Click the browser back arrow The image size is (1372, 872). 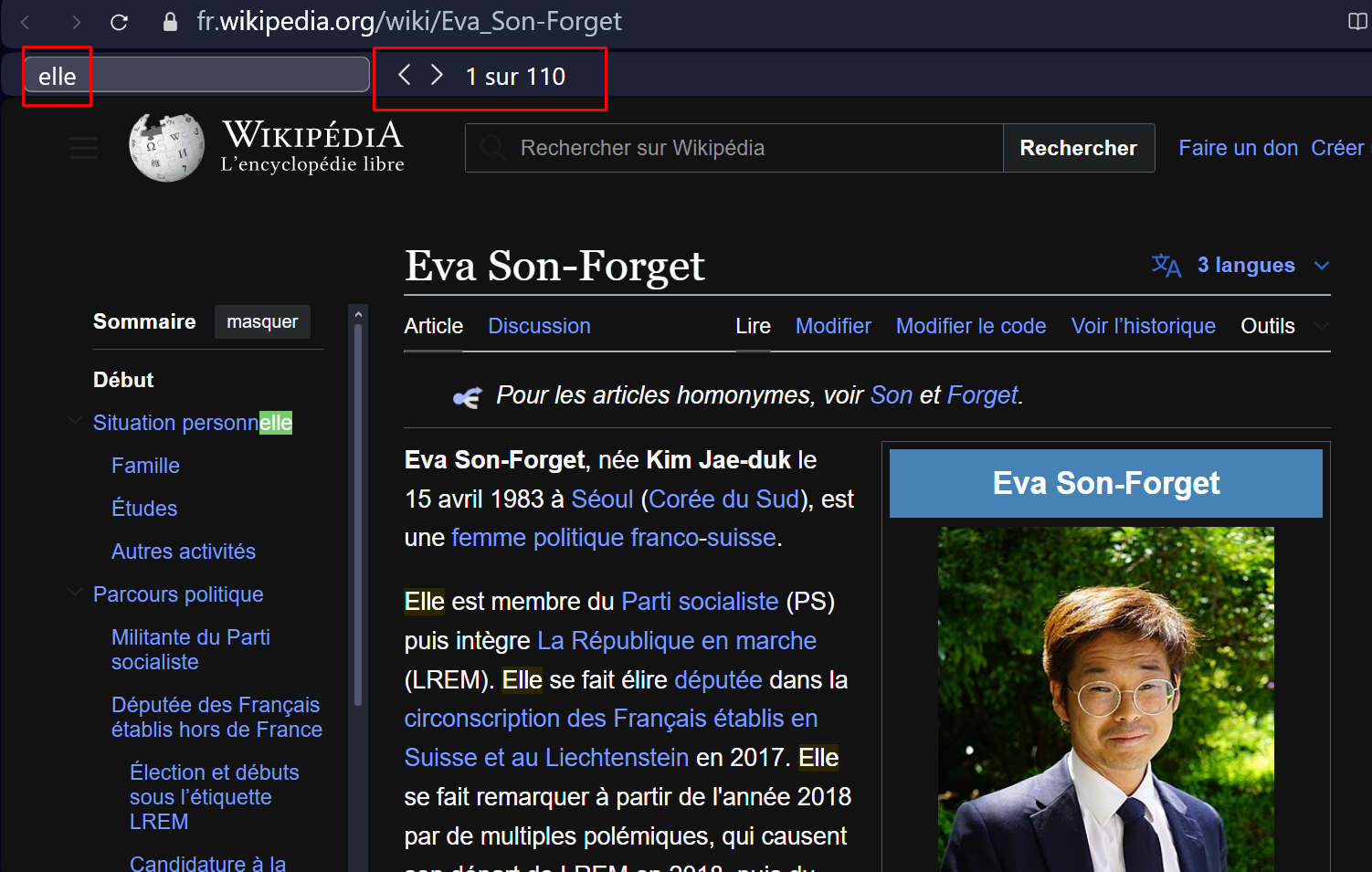26,22
